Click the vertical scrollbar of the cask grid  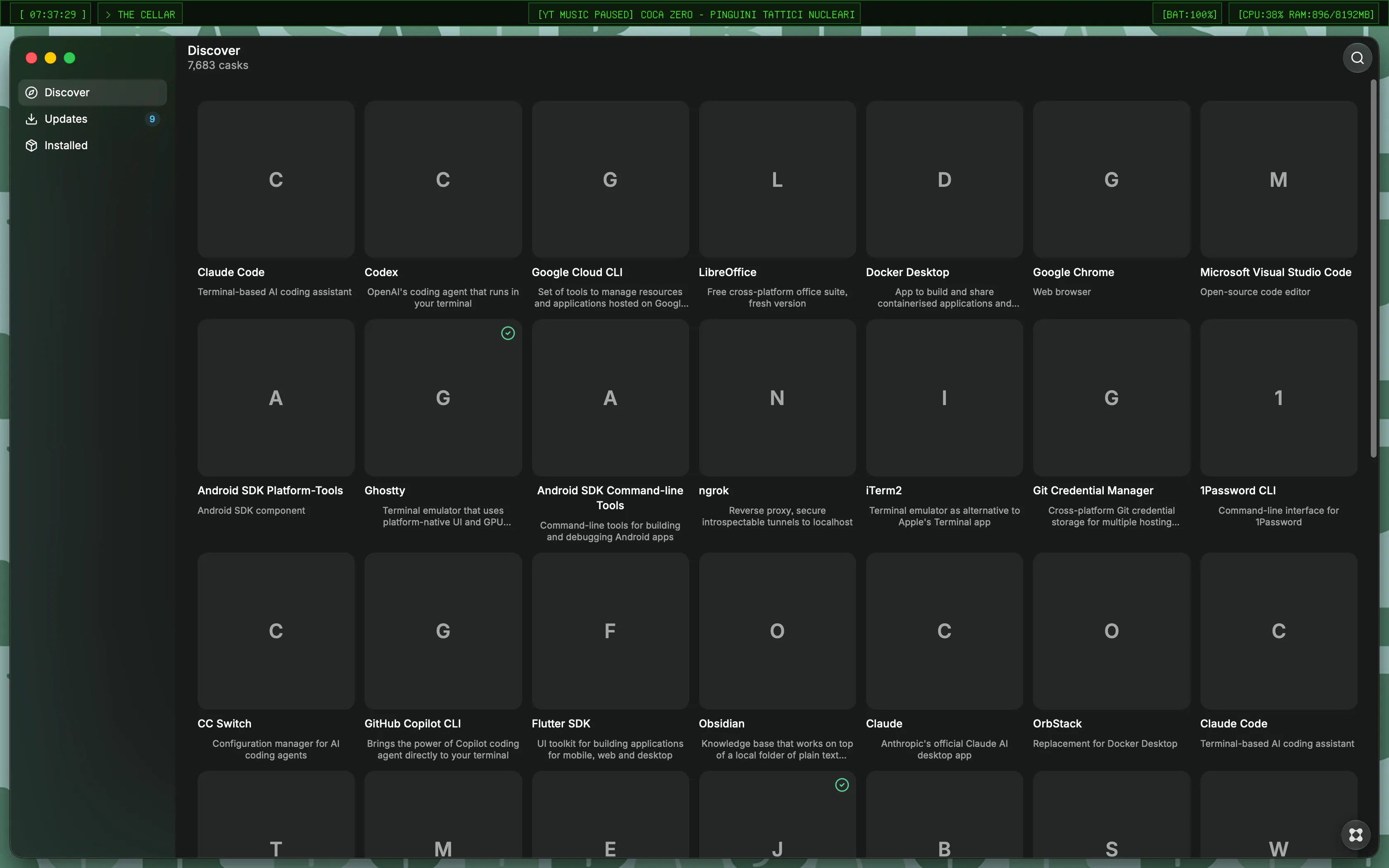[1374, 269]
